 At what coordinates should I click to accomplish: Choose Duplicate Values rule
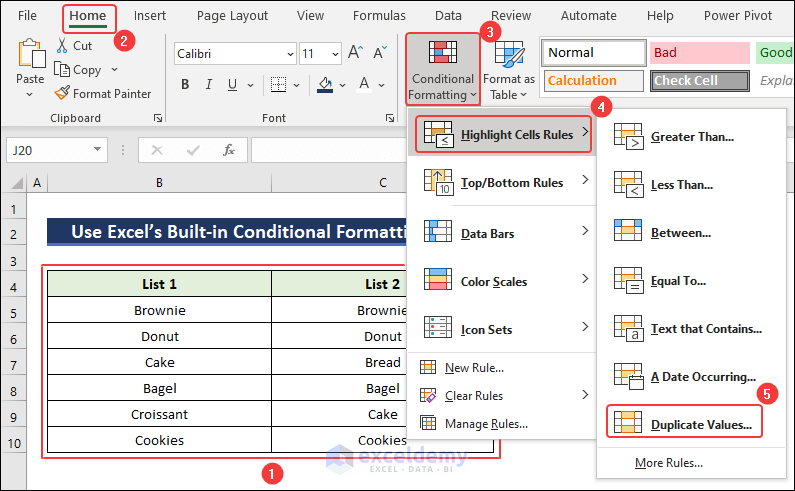684,422
